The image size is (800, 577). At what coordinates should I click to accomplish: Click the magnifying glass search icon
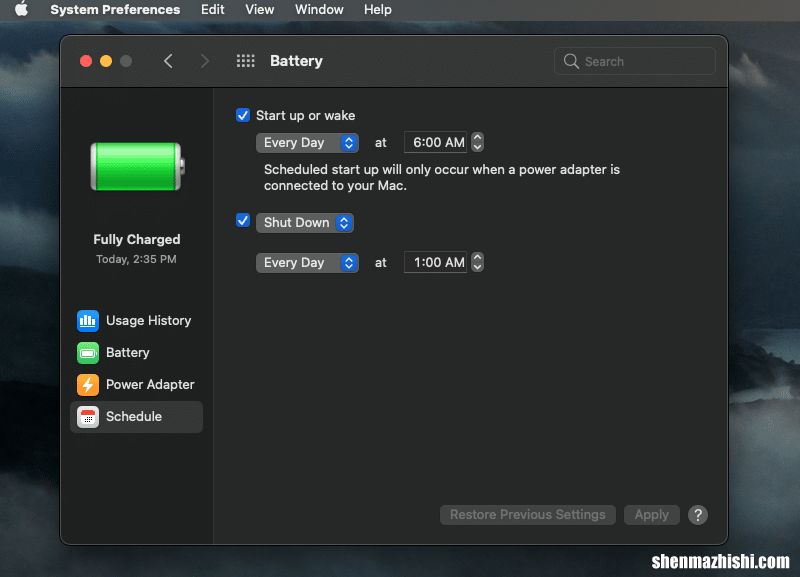tap(571, 61)
